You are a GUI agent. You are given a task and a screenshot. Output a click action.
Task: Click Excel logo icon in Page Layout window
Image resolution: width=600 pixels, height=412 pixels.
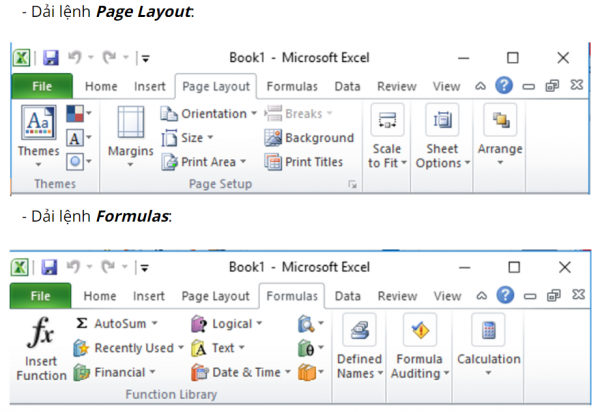(21, 58)
